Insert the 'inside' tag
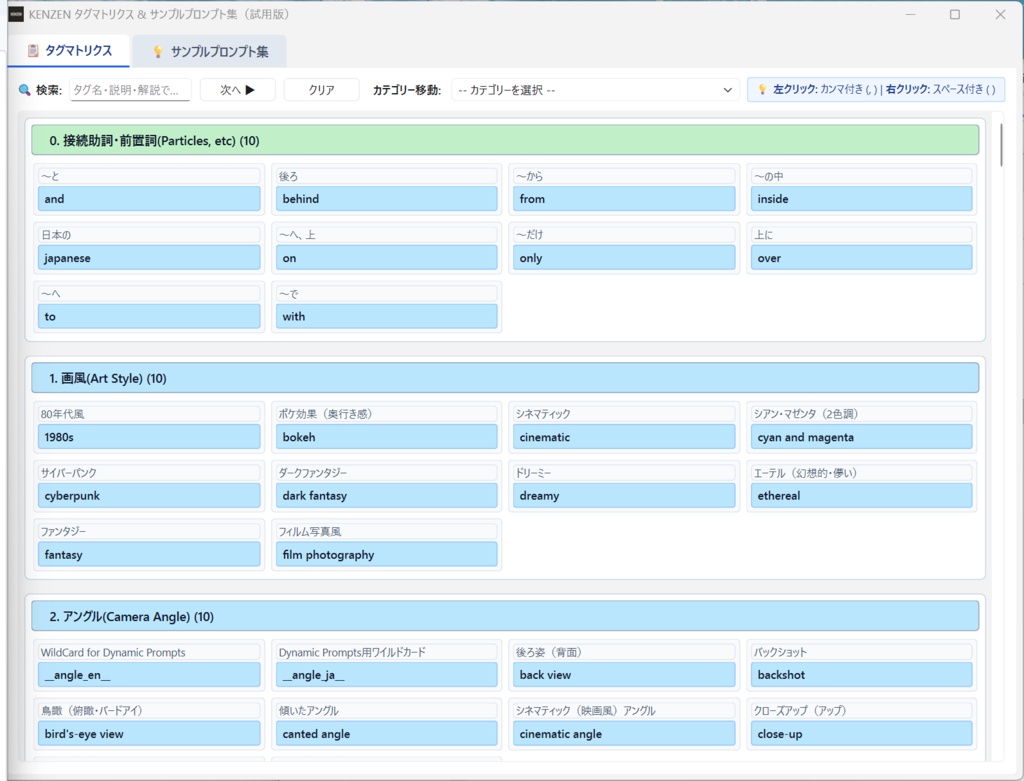 861,199
